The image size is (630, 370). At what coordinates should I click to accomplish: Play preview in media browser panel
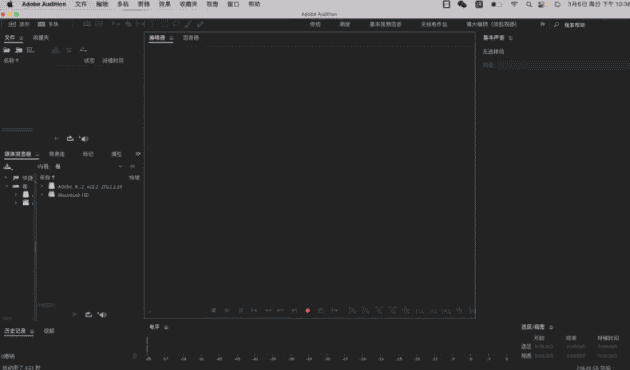point(74,315)
